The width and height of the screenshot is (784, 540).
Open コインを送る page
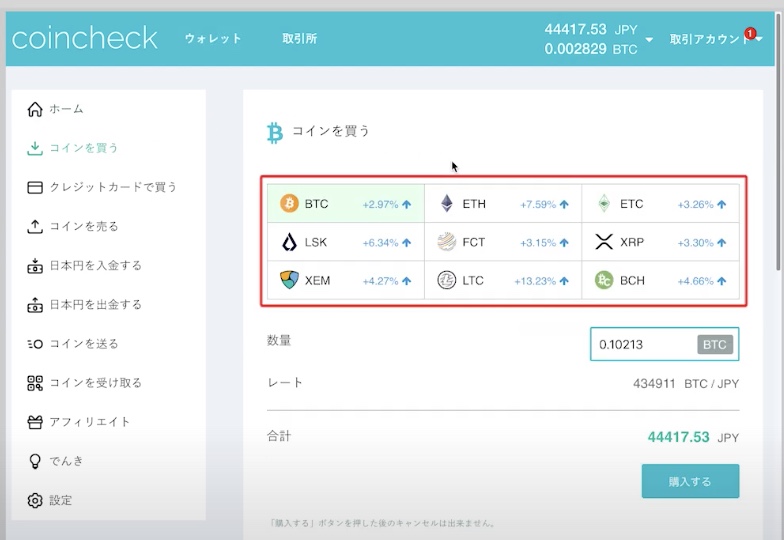point(84,344)
